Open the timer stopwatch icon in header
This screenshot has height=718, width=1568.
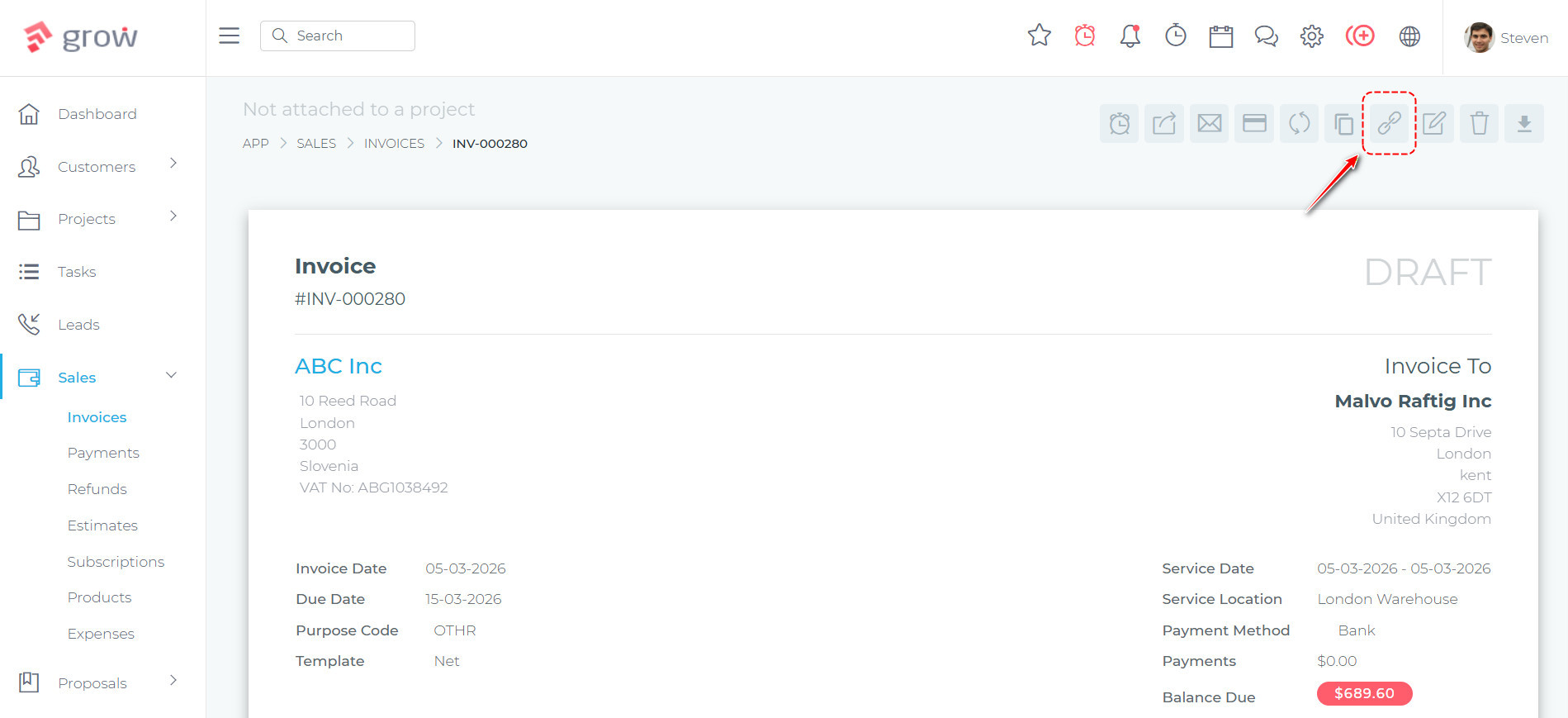[1175, 36]
